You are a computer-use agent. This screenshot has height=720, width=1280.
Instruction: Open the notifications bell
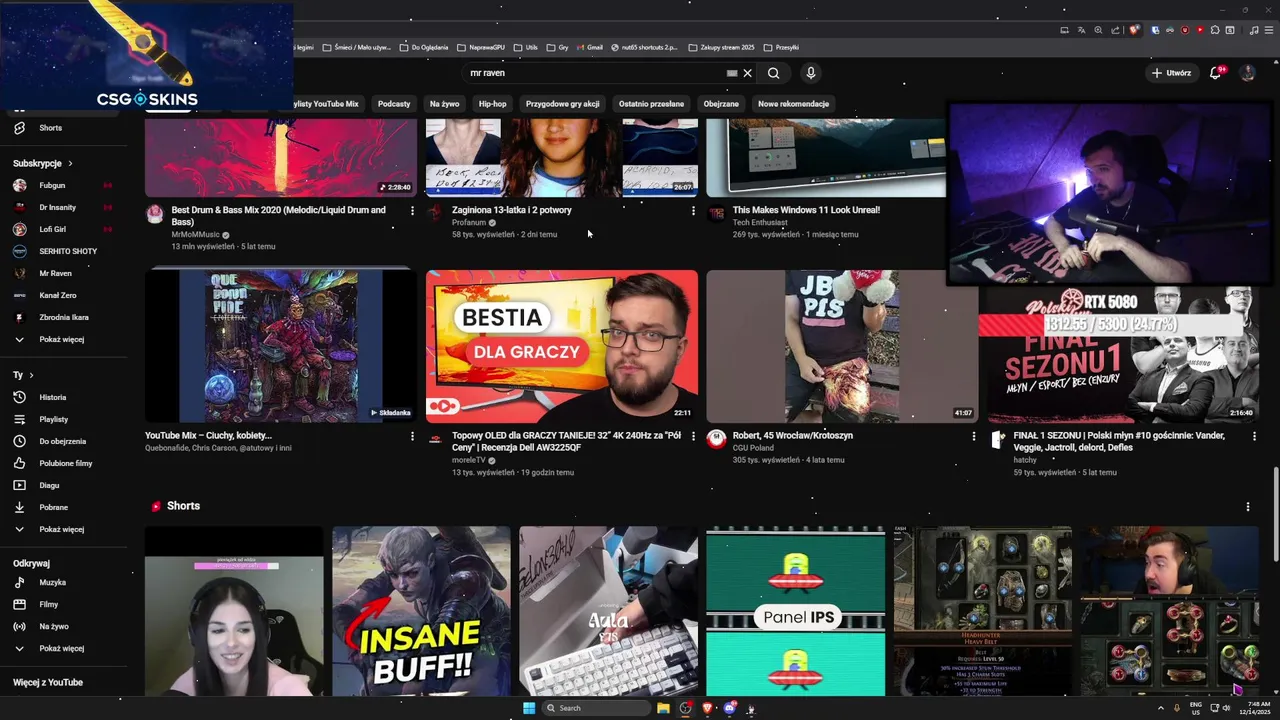click(x=1216, y=73)
